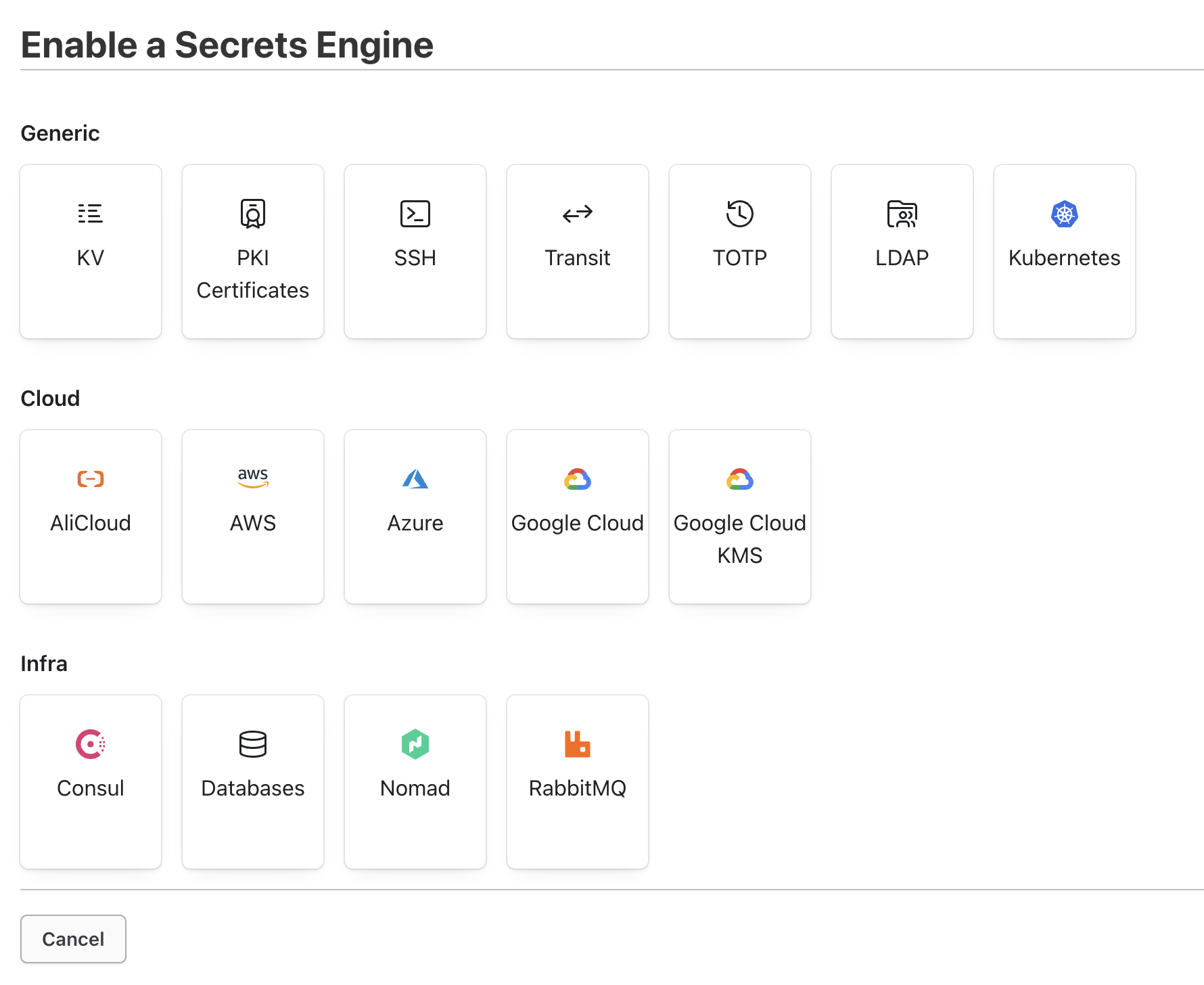Screen dimensions: 1204x985
Task: Click the PKI Certificates badge icon
Action: click(252, 213)
